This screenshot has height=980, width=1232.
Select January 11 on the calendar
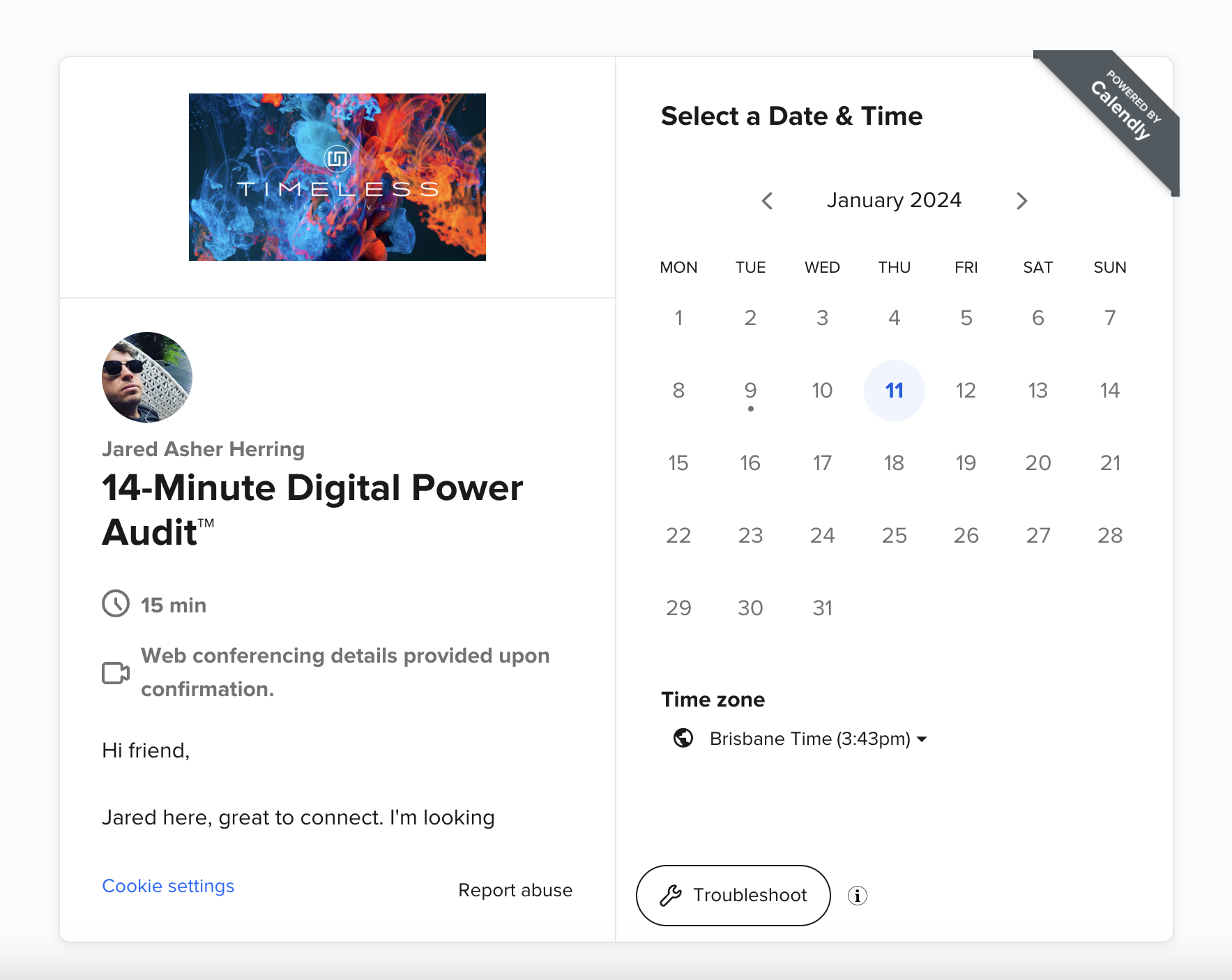coord(895,391)
